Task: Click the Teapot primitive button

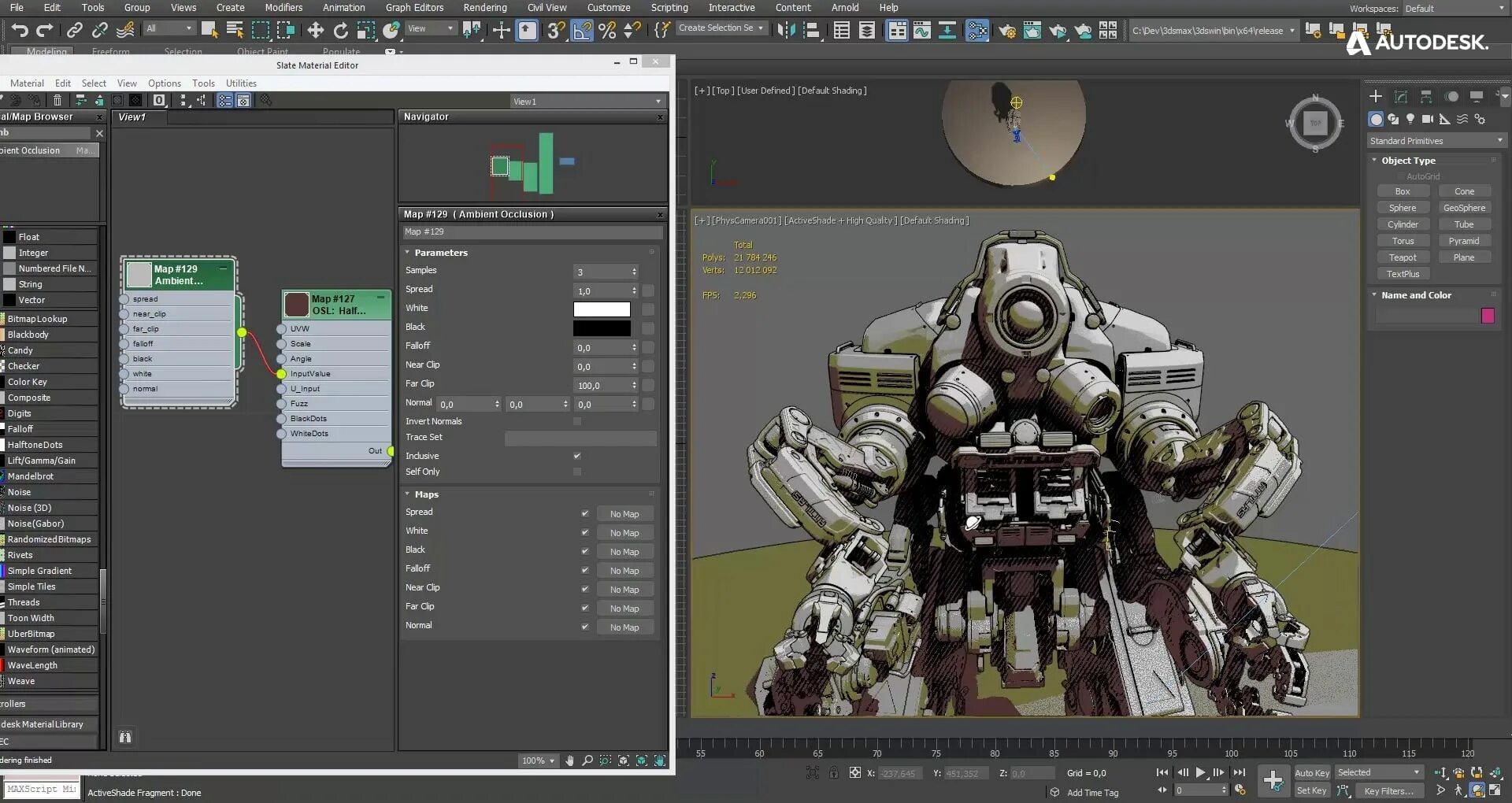Action: (1402, 257)
